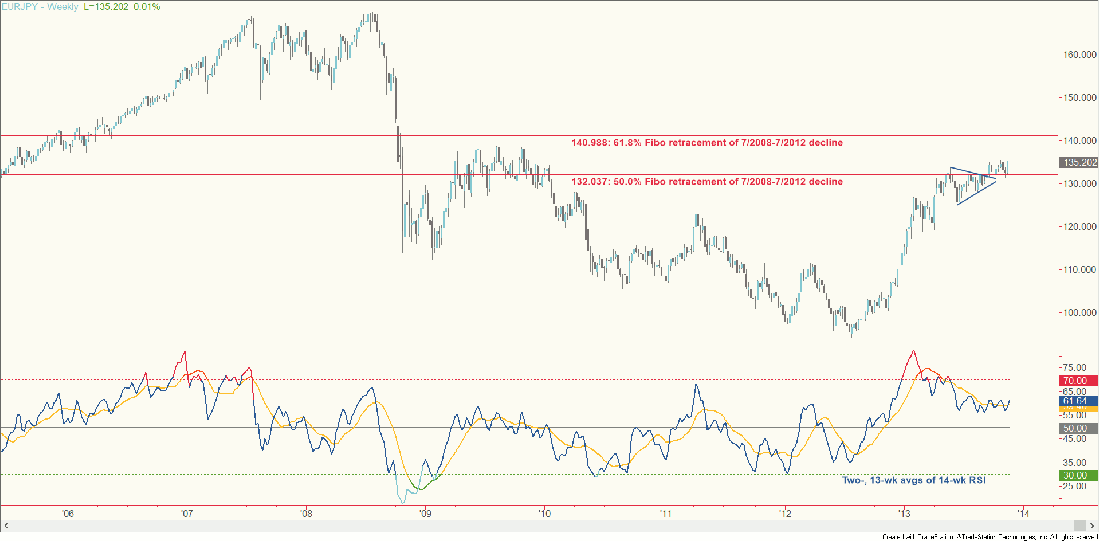Click the horizontal scrollbar right arrow
The image size is (1100, 541).
coord(1092,523)
